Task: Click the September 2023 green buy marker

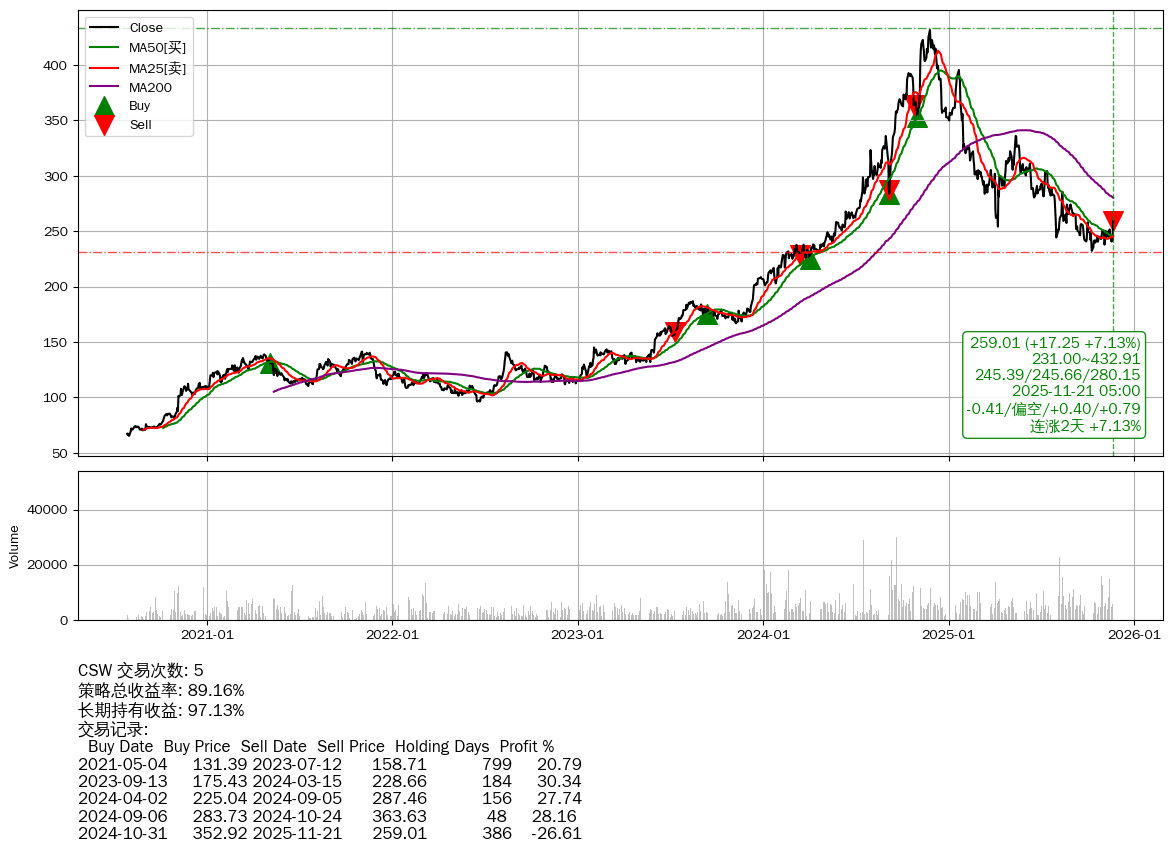Action: pyautogui.click(x=707, y=314)
